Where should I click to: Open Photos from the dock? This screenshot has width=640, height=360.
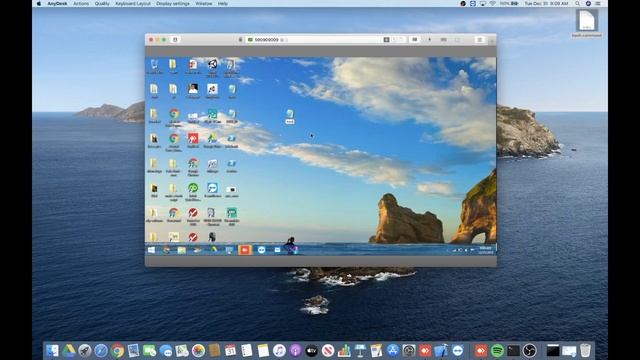(198, 351)
